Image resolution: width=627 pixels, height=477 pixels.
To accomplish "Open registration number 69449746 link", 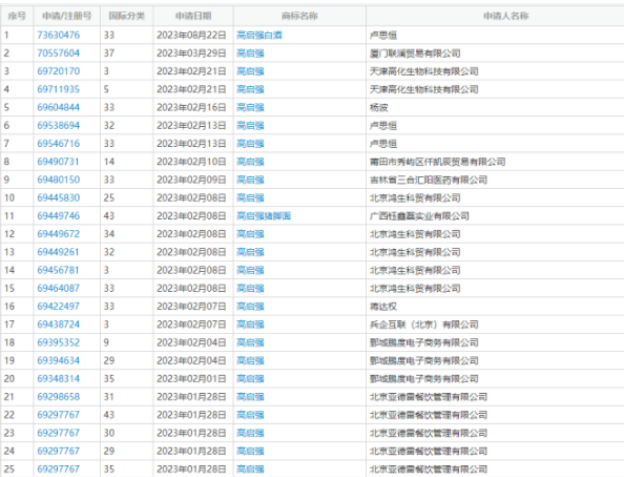I will [58, 215].
